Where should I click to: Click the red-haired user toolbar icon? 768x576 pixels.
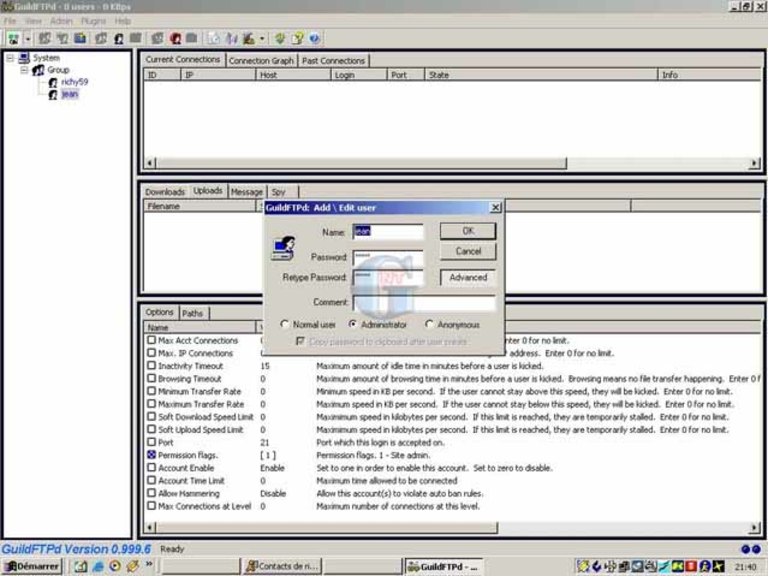tap(175, 38)
